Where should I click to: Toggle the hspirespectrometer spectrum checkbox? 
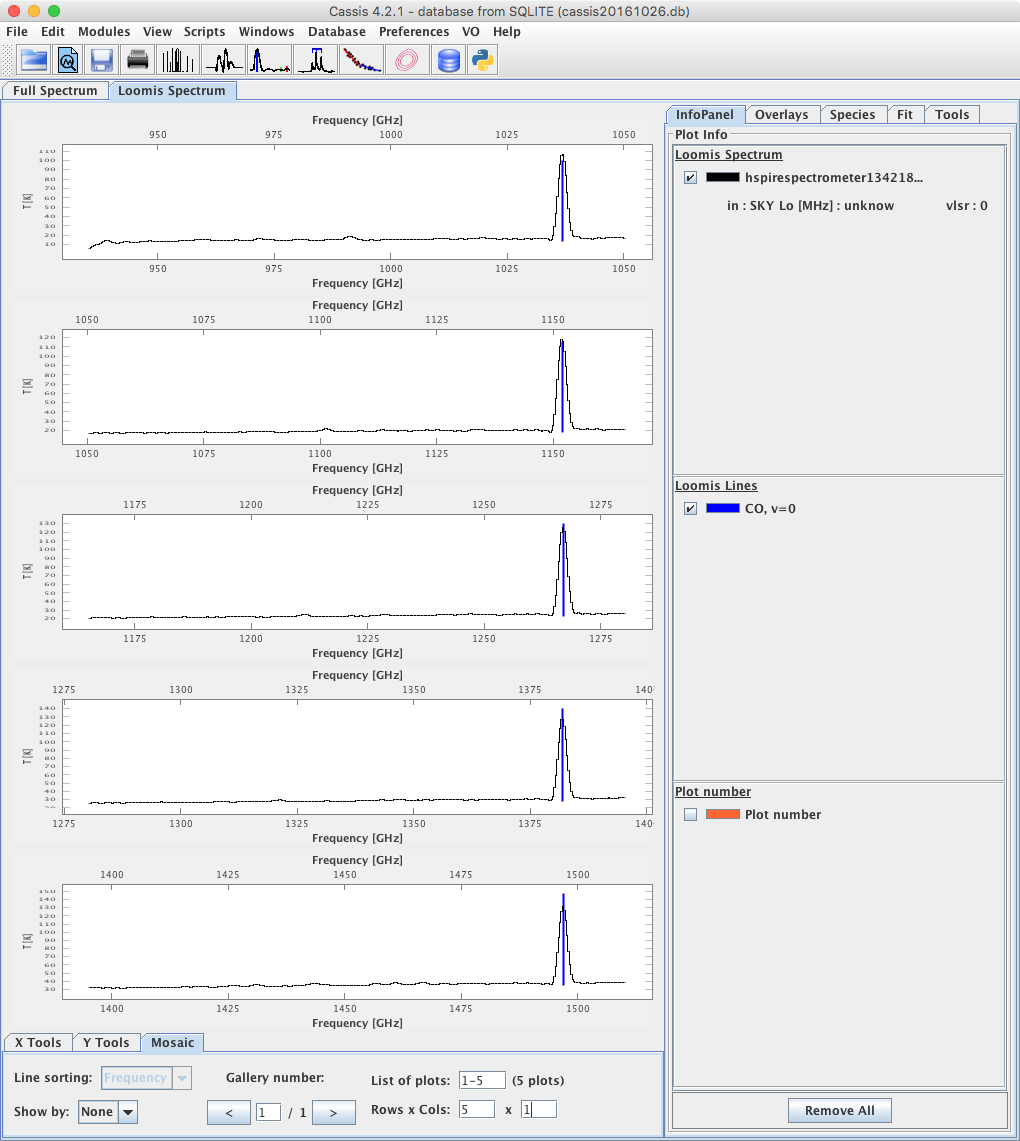click(690, 178)
